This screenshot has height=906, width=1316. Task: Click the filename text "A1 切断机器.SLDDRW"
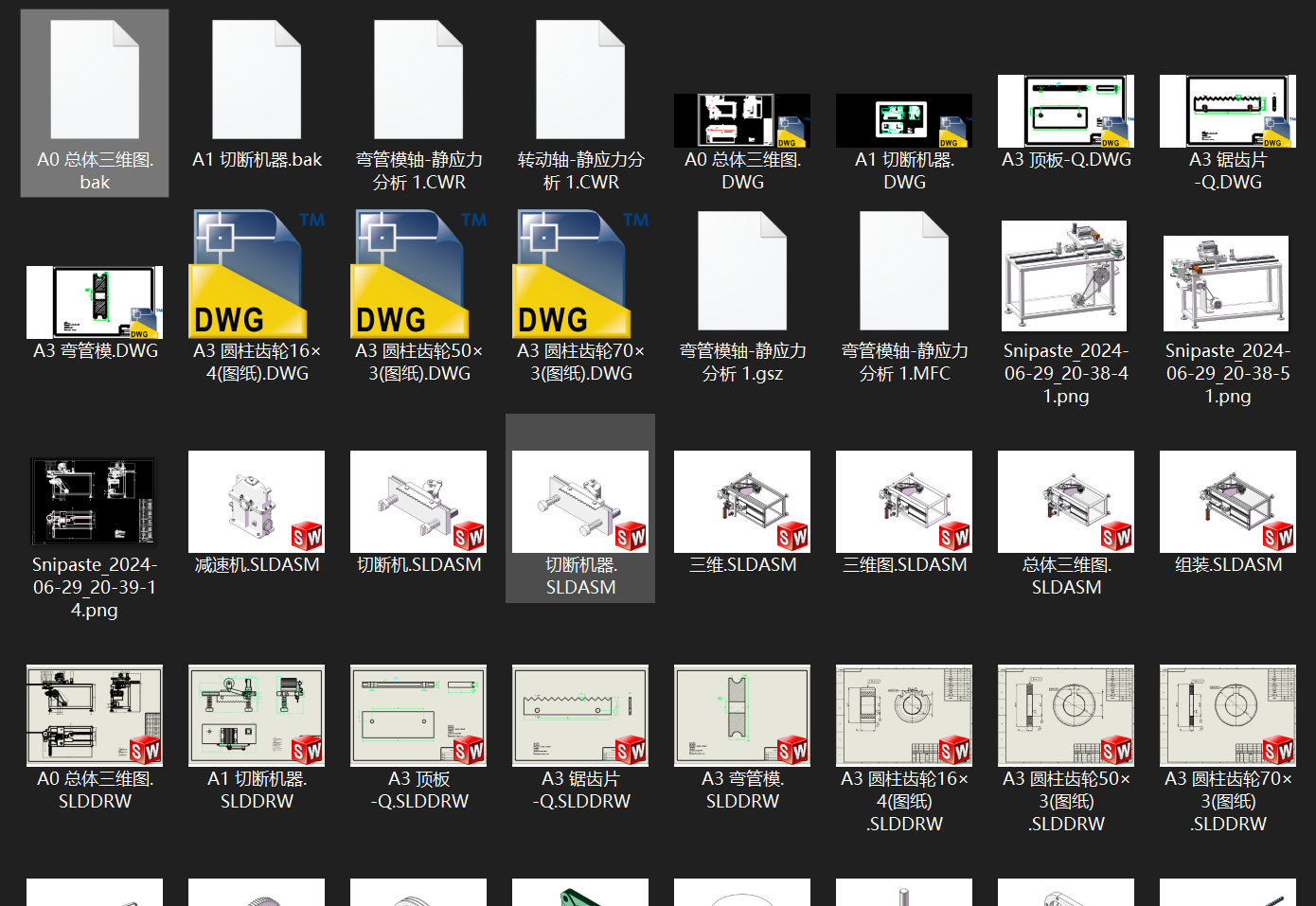click(257, 791)
